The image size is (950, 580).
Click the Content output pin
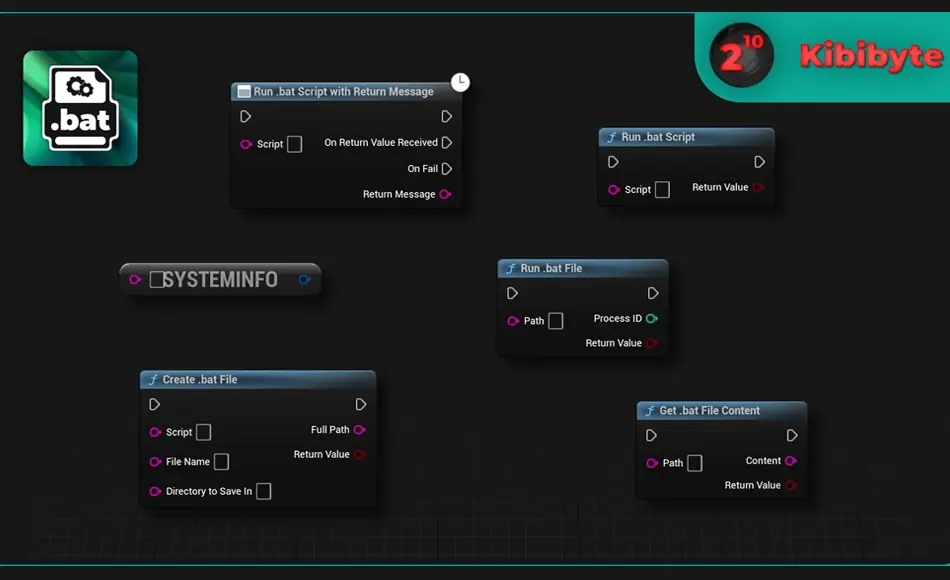[791, 461]
